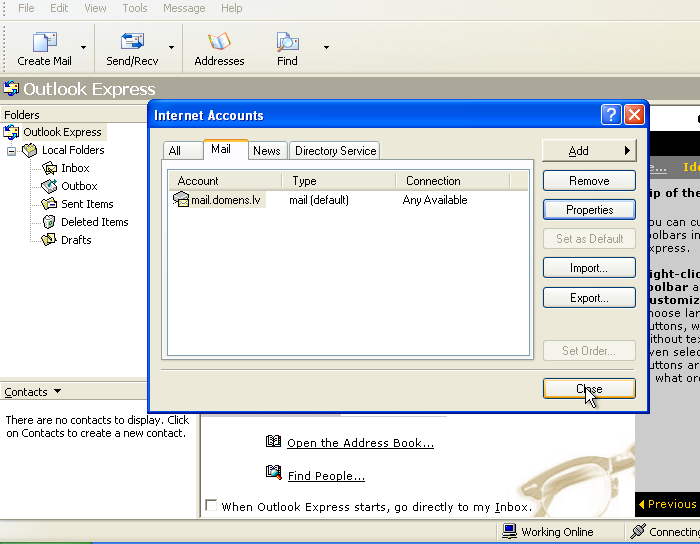The image size is (700, 544).
Task: Select the Drafts folder label
Action: coord(76,240)
